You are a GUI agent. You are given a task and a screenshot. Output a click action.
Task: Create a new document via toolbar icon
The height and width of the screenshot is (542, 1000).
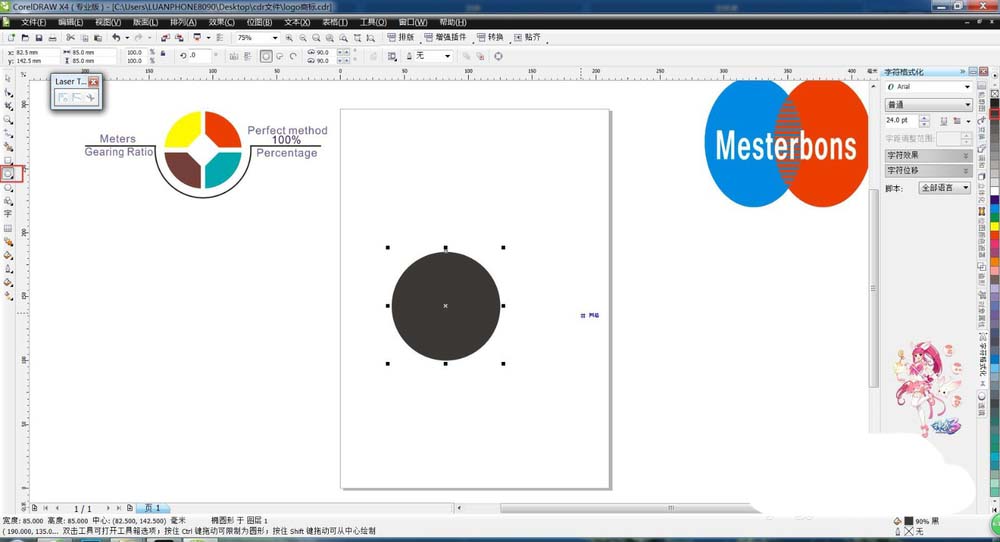(11, 38)
